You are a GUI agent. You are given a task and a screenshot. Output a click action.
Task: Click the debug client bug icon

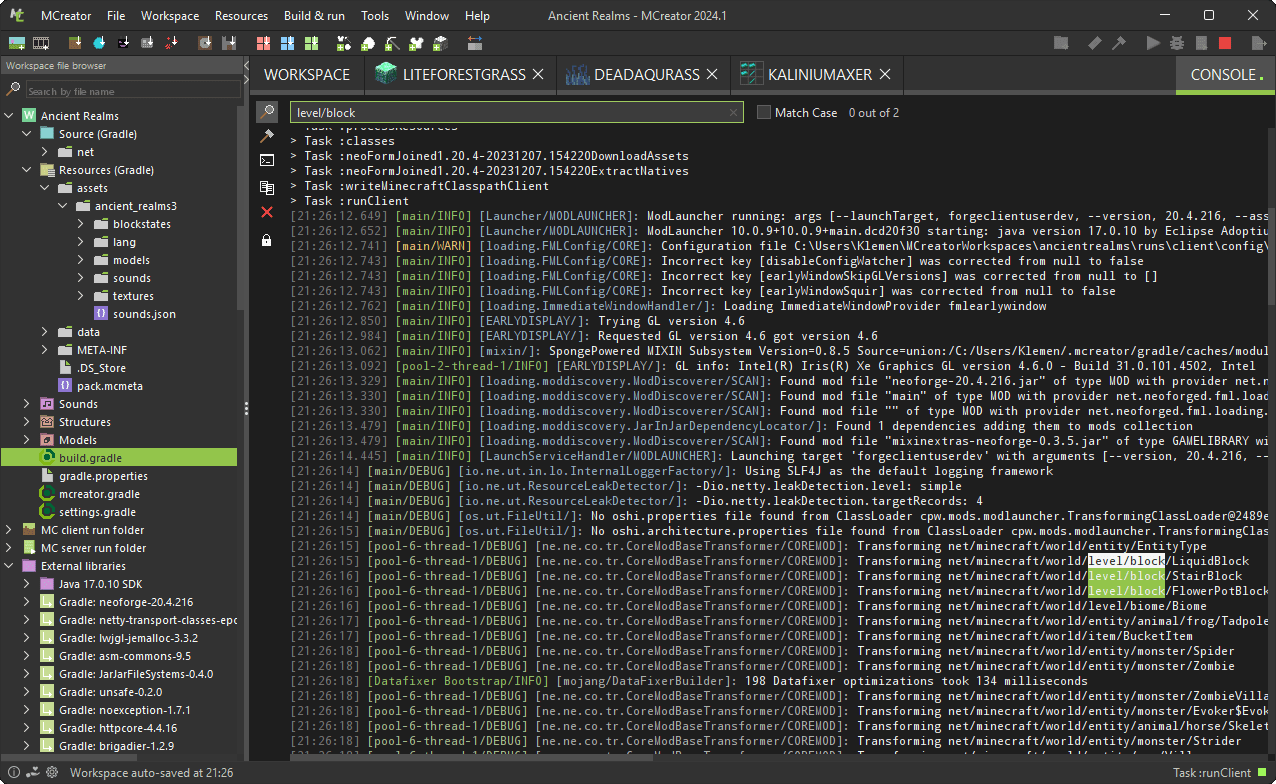(x=1177, y=43)
